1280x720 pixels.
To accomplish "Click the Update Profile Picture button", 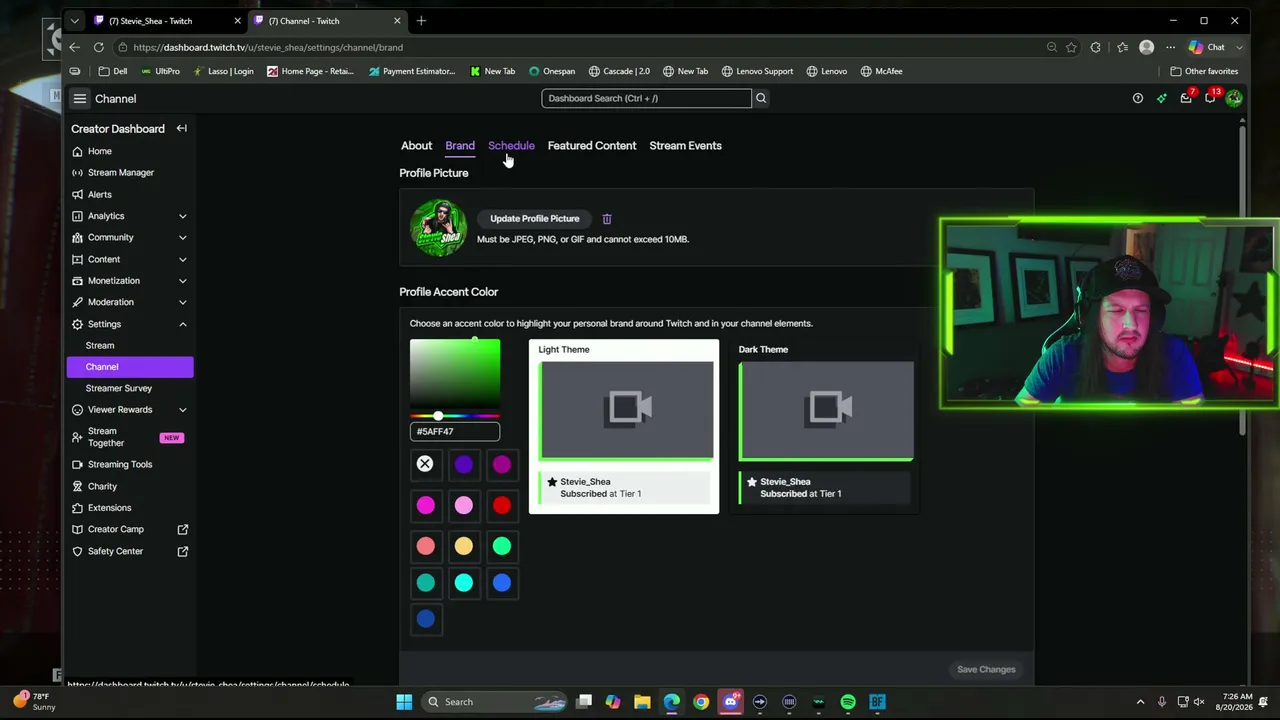I will pyautogui.click(x=535, y=219).
